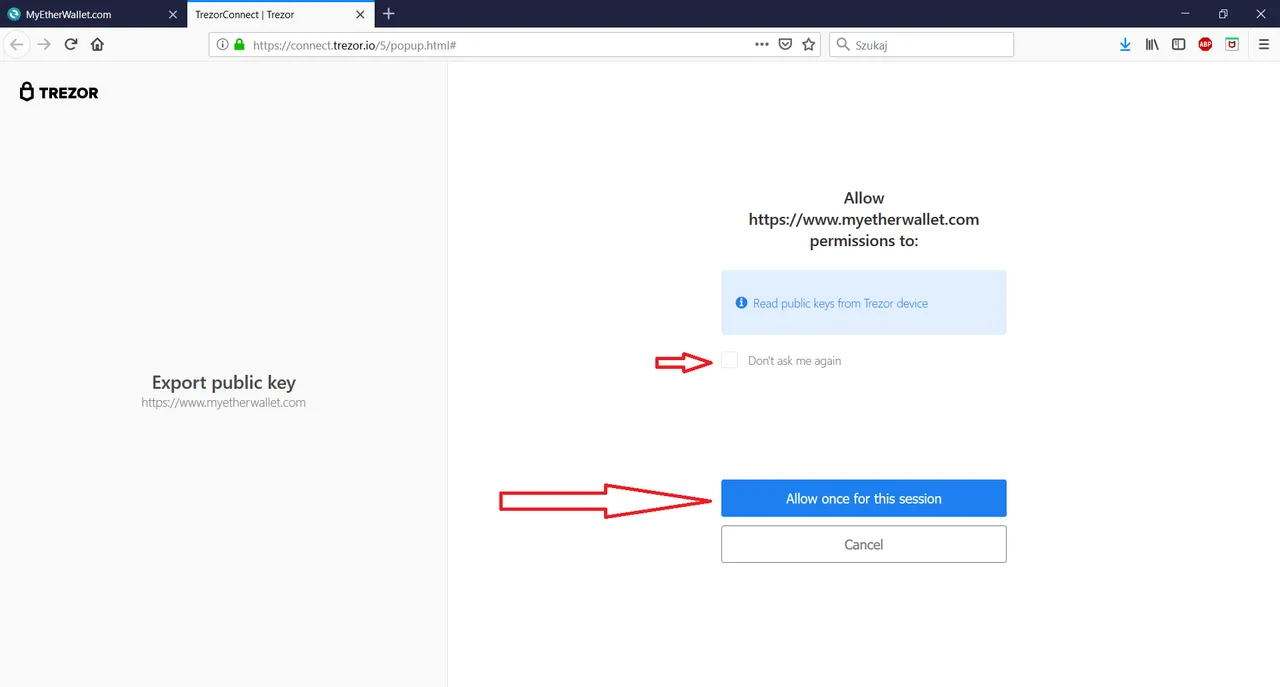The width and height of the screenshot is (1280, 687).
Task: Go forward to next page
Action: click(44, 44)
